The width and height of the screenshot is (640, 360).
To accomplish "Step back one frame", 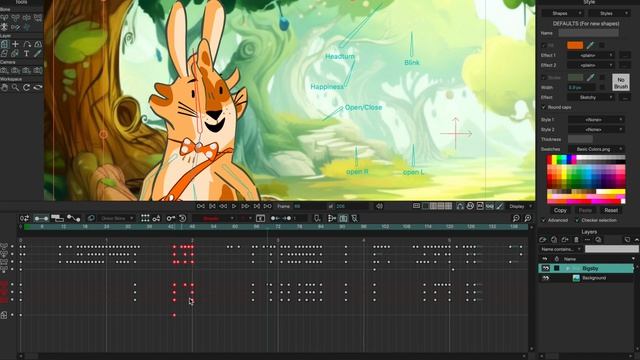I will (x=223, y=206).
